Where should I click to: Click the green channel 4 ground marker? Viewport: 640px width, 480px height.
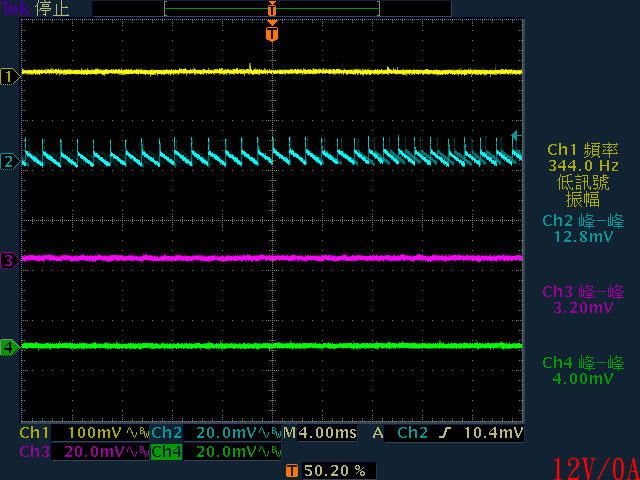coord(10,348)
